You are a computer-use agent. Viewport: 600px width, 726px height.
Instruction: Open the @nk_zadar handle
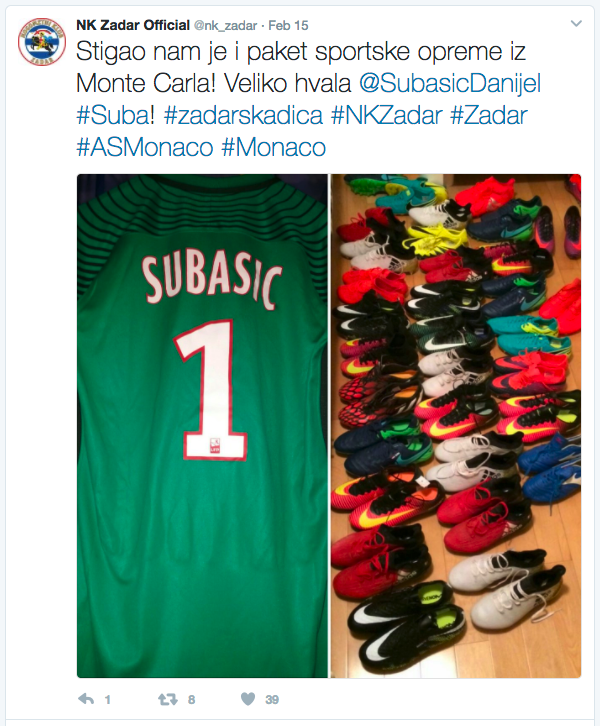225,25
